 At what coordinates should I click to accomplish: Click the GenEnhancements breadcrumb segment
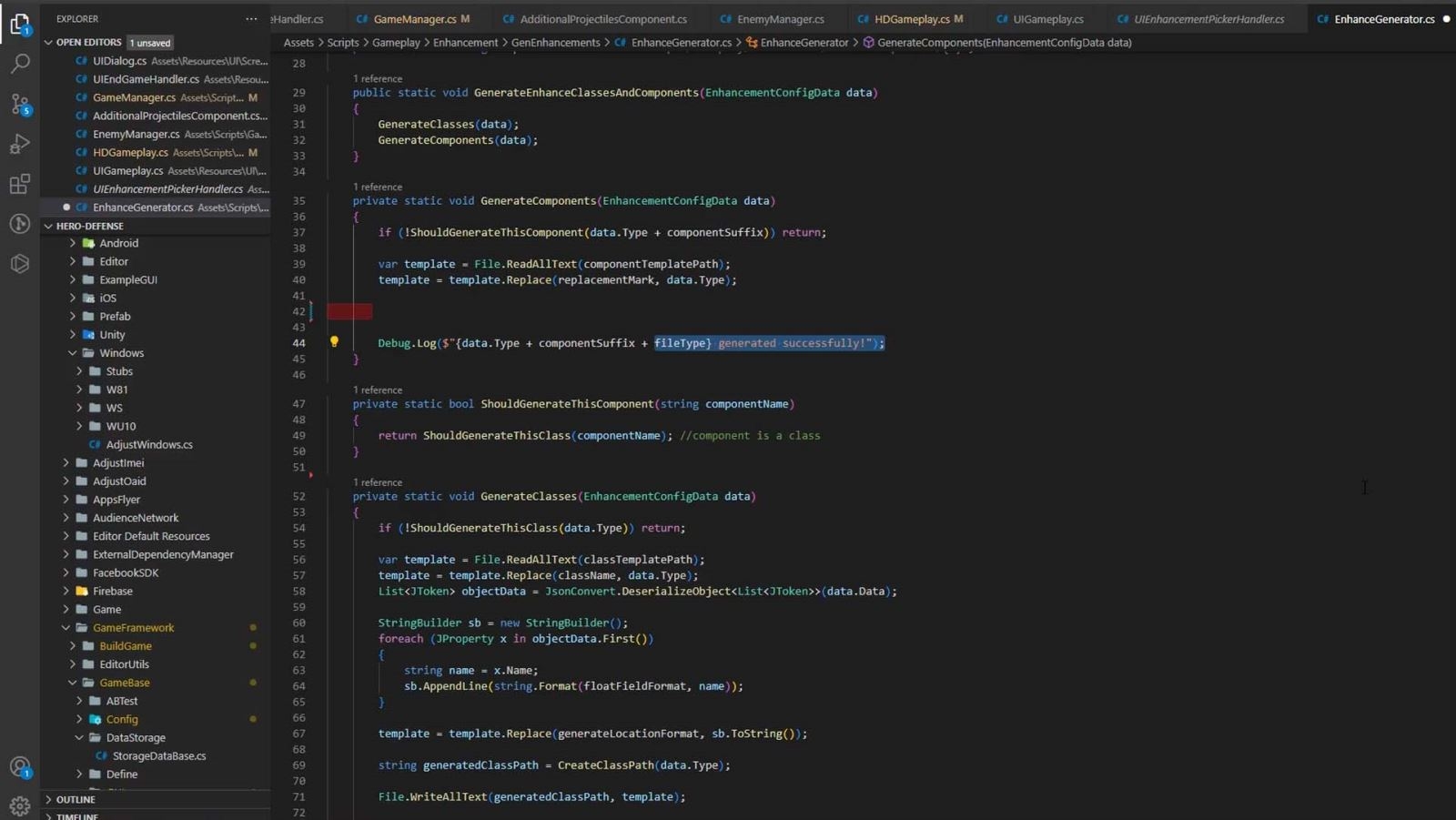555,42
